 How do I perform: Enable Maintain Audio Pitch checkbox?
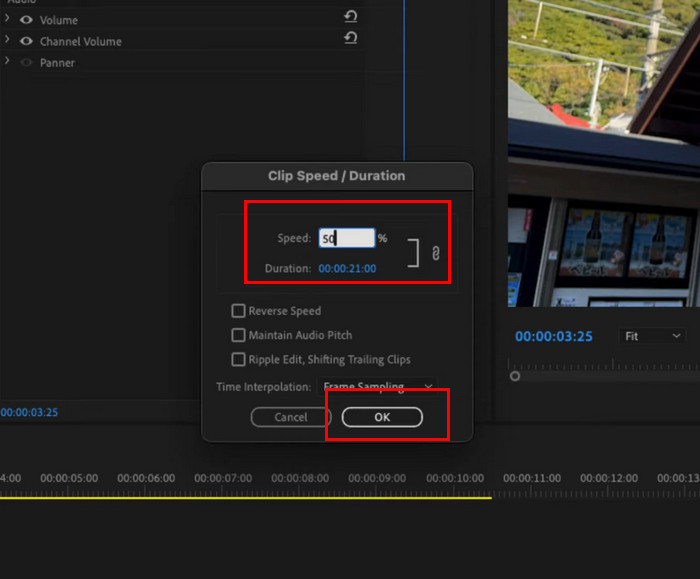tap(238, 335)
